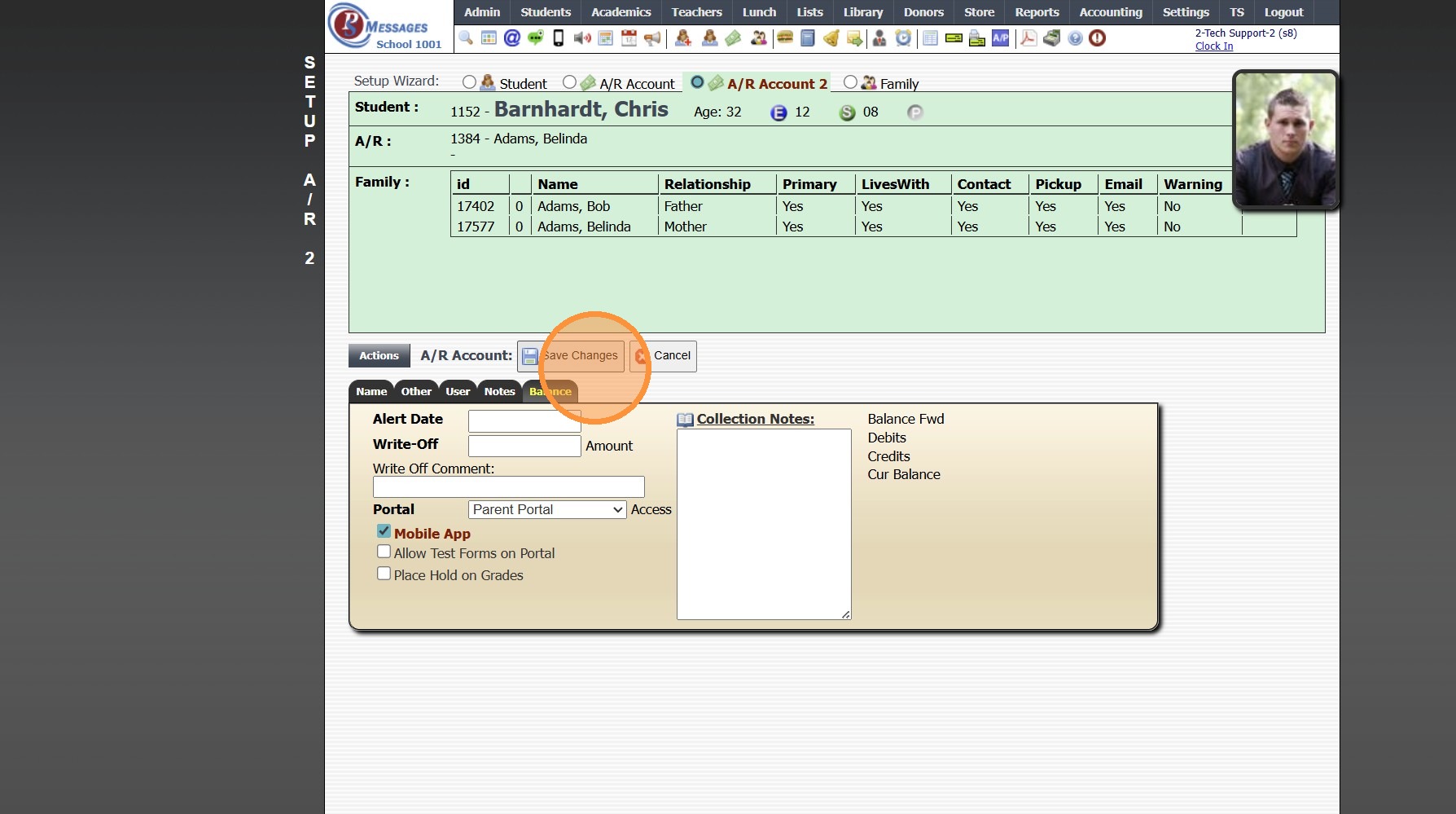Click the magnifying glass search icon
This screenshot has height=814, width=1456.
coord(466,38)
